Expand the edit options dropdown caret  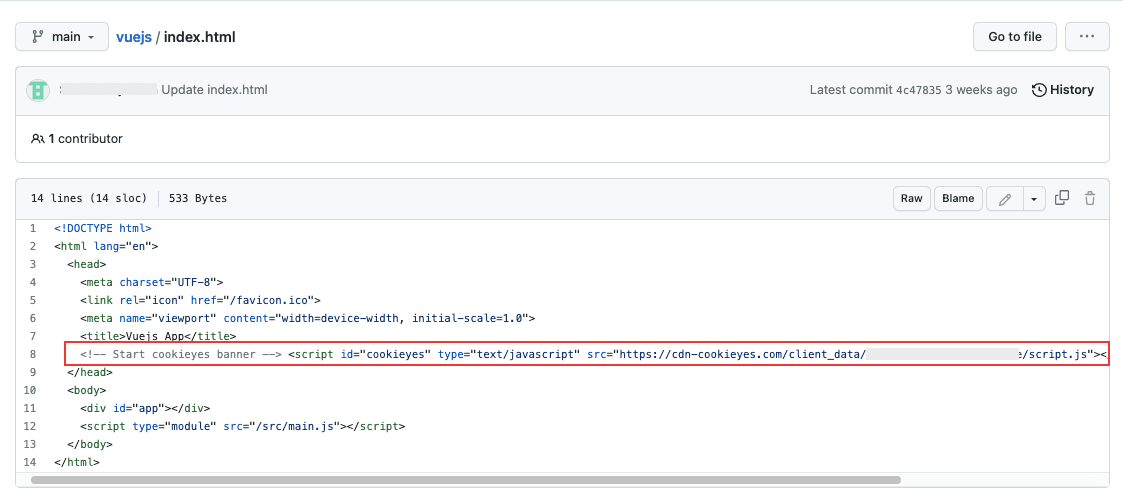(x=1034, y=198)
